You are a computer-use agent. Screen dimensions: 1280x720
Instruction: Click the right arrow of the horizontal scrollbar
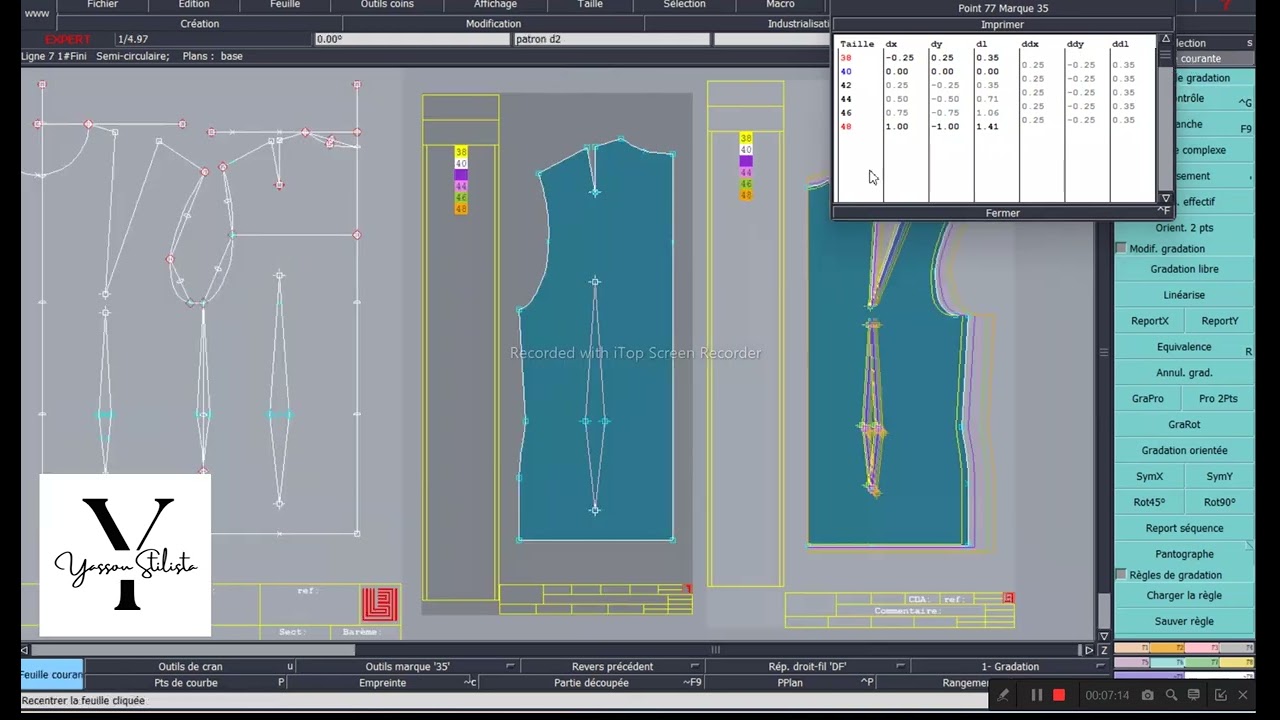[x=1089, y=650]
